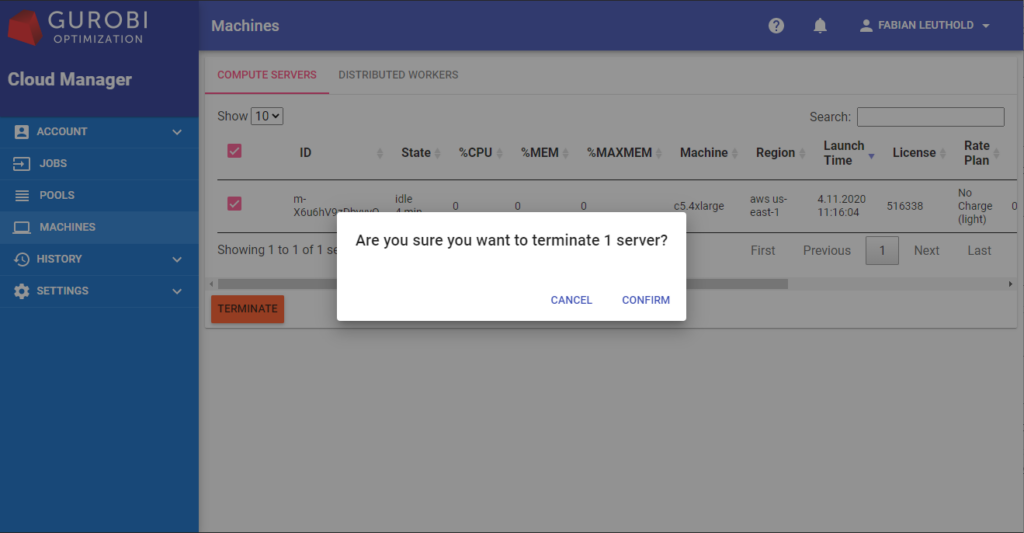Sort by ID column arrows
Image resolution: width=1024 pixels, height=533 pixels.
[379, 153]
